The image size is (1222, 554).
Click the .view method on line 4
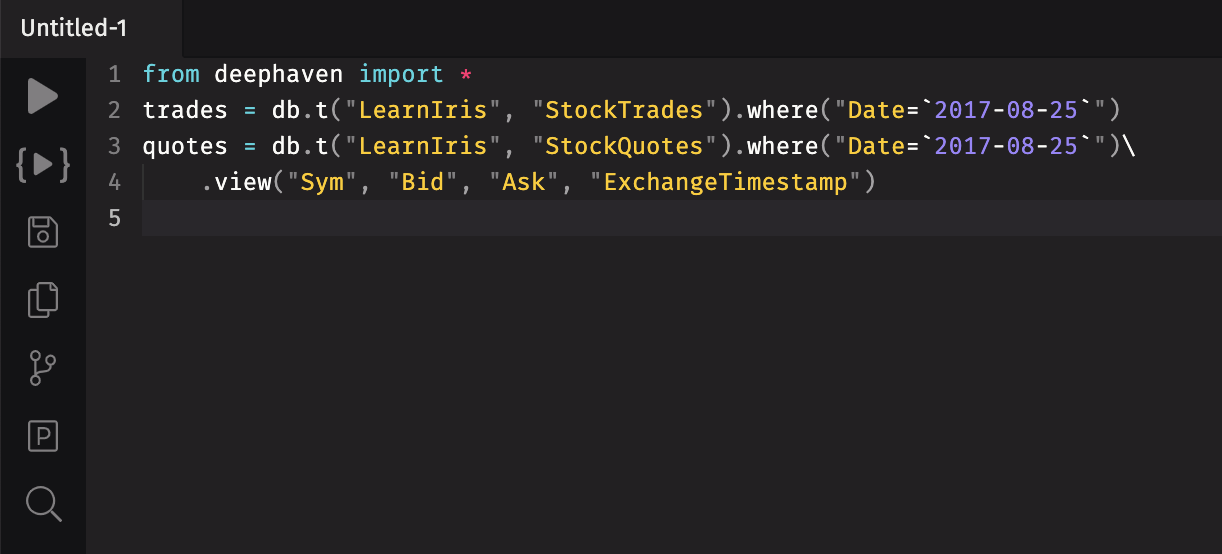[x=236, y=182]
